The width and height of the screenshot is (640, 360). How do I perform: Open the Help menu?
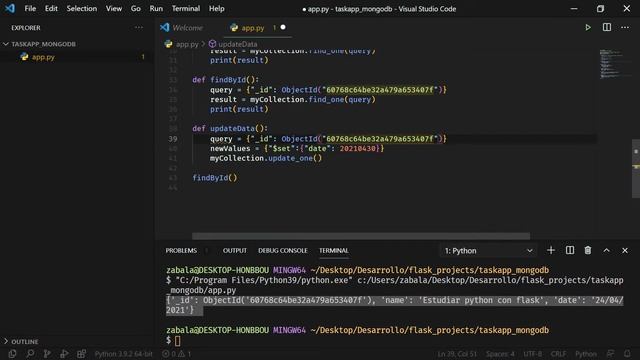tap(217, 9)
